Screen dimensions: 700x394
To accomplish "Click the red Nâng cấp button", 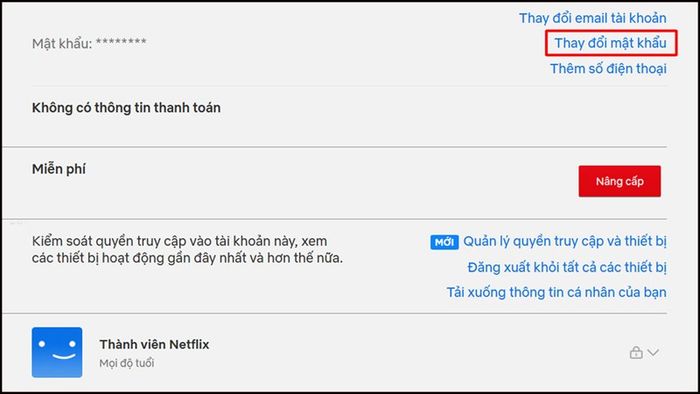I will (620, 181).
